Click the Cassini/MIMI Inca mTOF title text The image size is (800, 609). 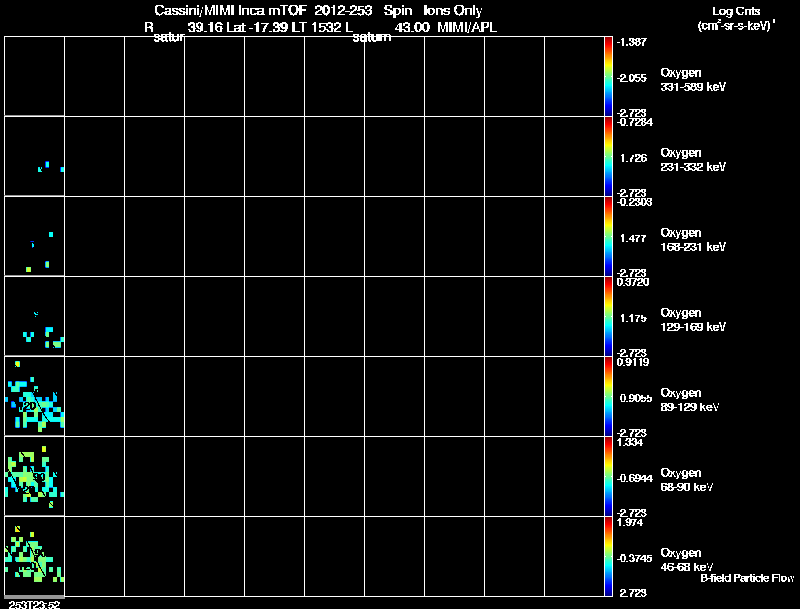tap(318, 10)
